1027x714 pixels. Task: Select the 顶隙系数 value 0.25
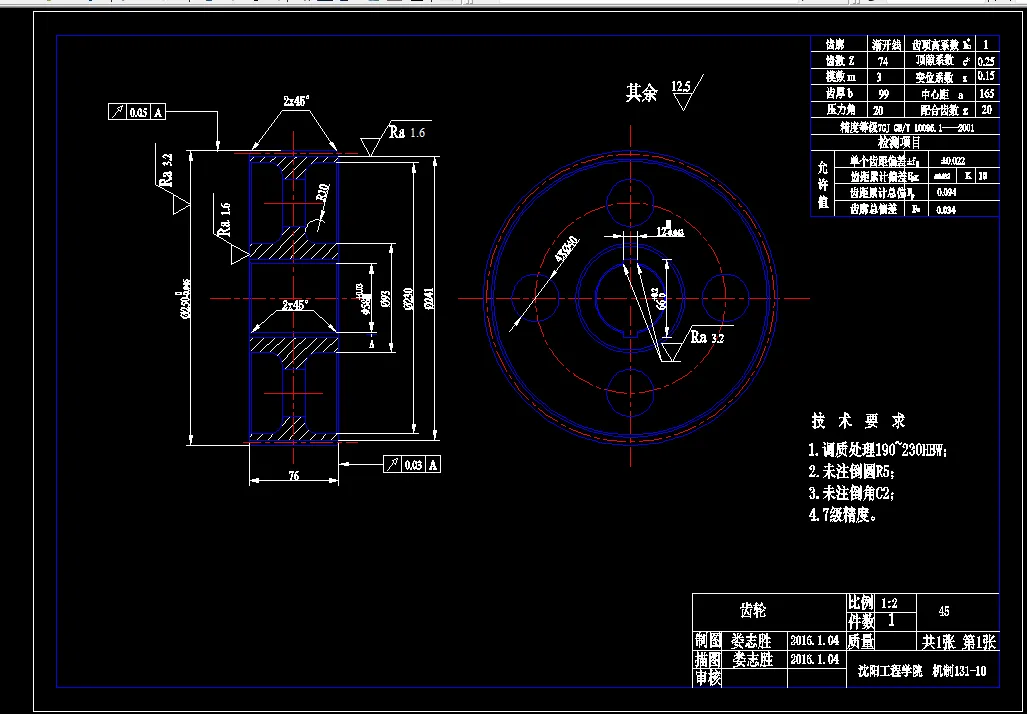coord(986,61)
